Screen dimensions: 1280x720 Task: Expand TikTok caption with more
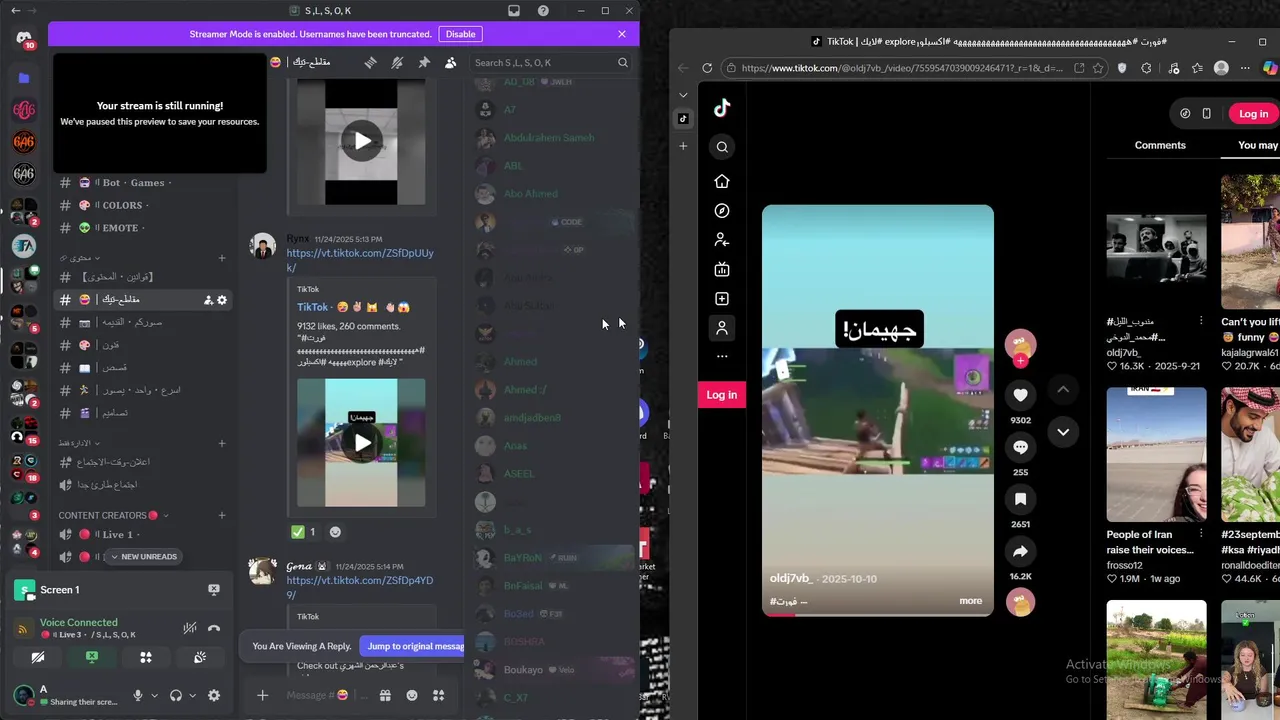pos(970,601)
